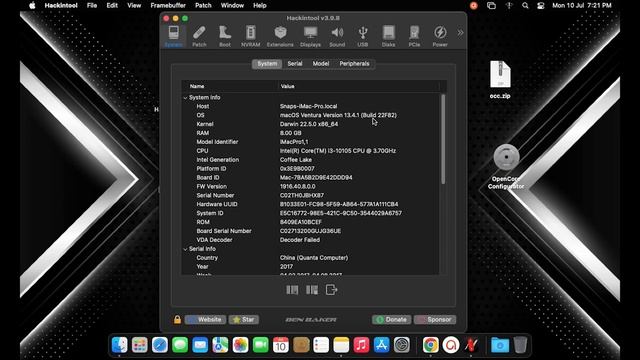640x360 pixels.
Task: Open the View menu
Action: (x=134, y=5)
